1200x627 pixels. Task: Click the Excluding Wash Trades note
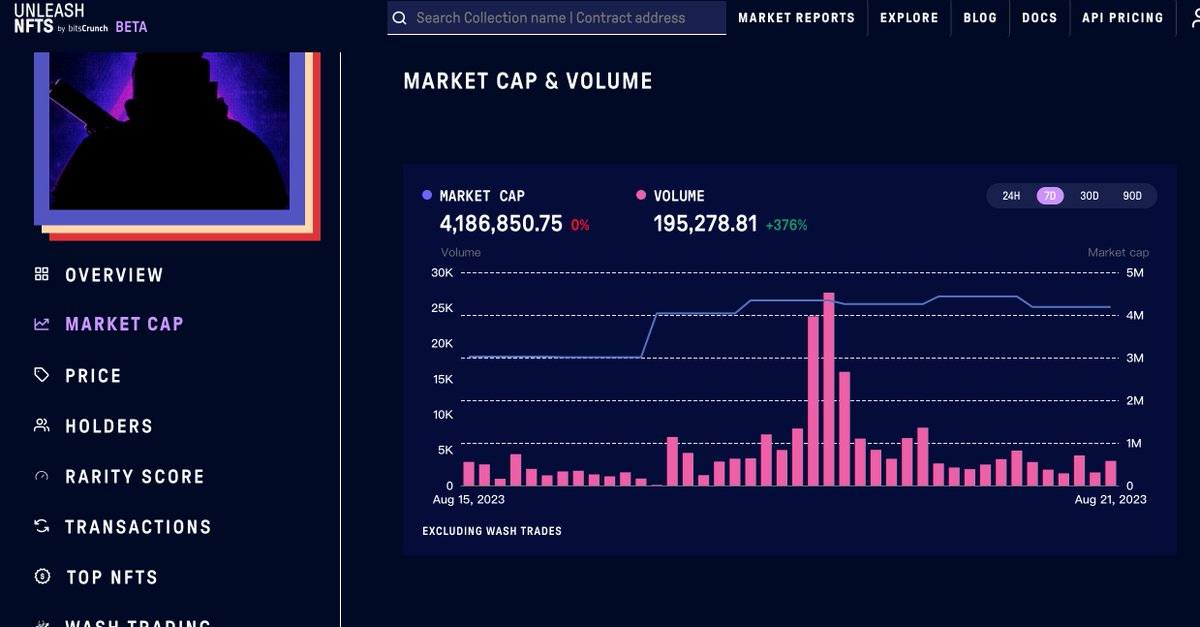492,531
